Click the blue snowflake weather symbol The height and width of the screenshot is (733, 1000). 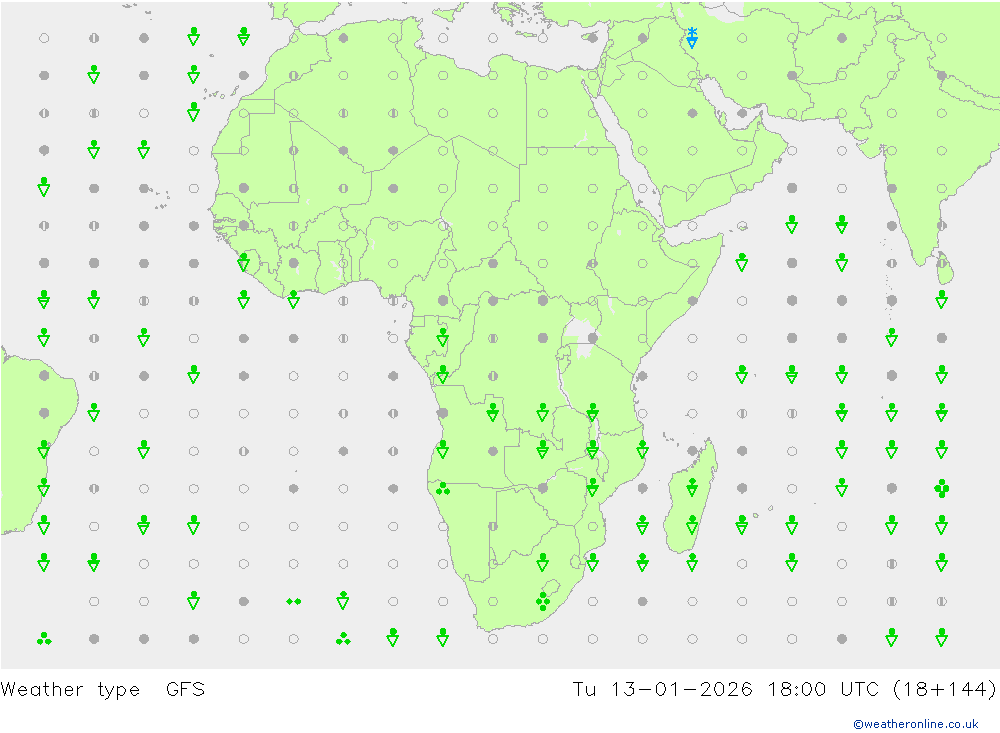692,38
